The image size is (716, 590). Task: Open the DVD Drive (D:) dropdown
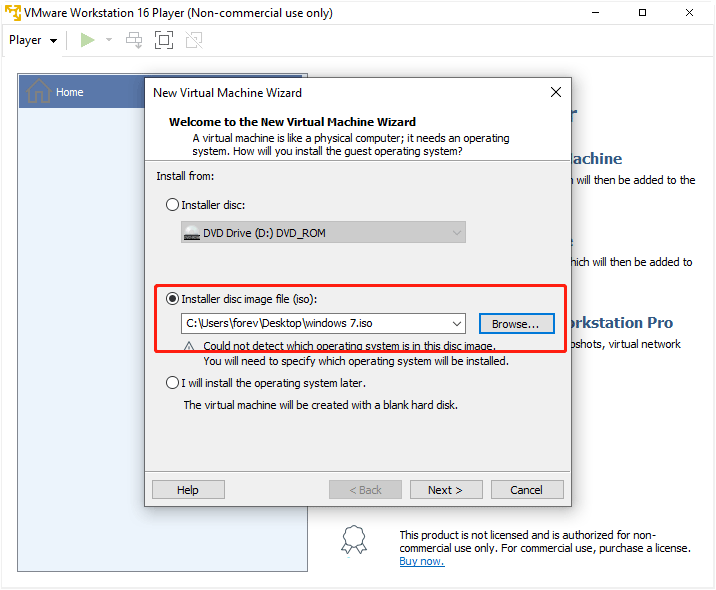323,232
